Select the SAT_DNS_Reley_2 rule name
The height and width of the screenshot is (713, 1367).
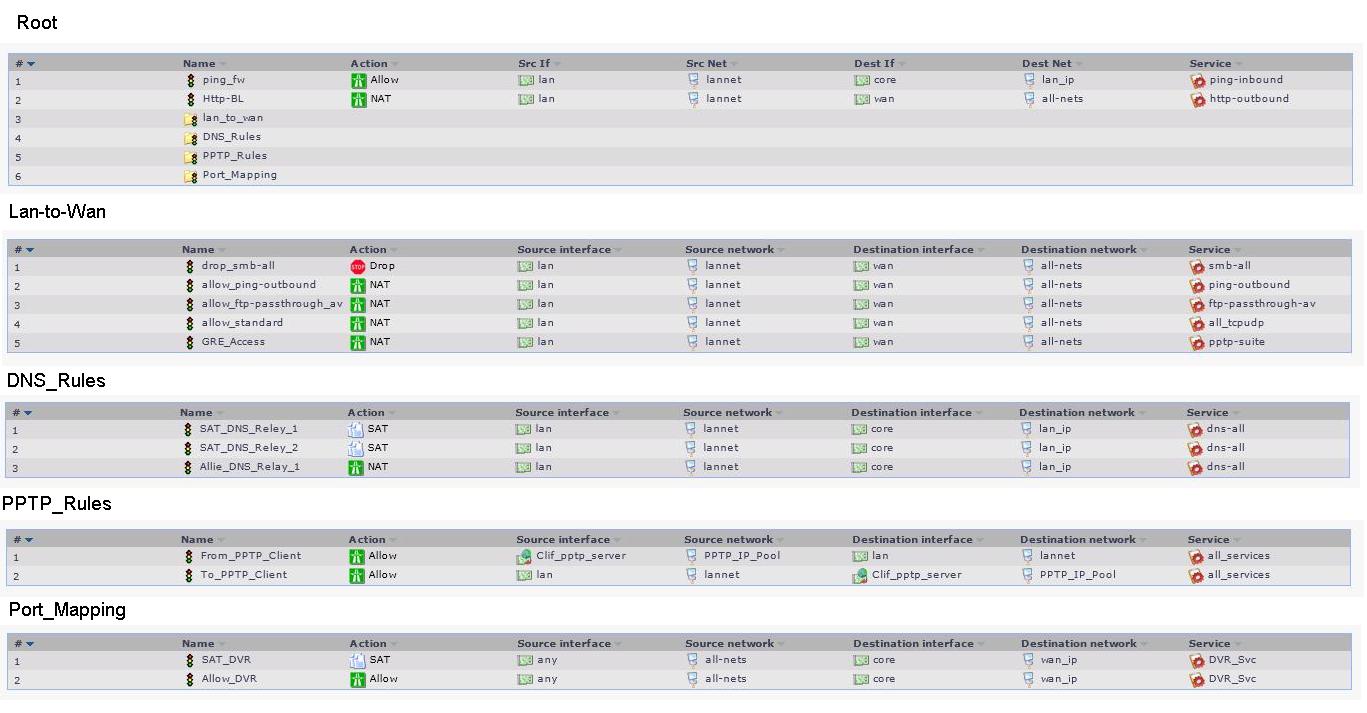coord(249,448)
